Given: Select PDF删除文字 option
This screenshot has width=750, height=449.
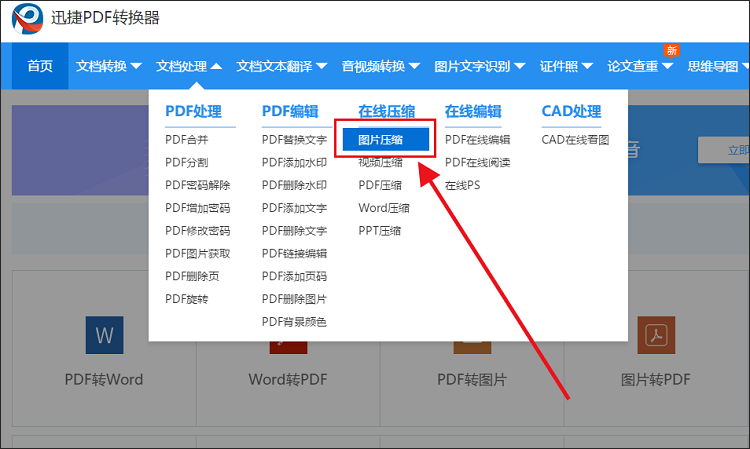Looking at the screenshot, I should [294, 231].
